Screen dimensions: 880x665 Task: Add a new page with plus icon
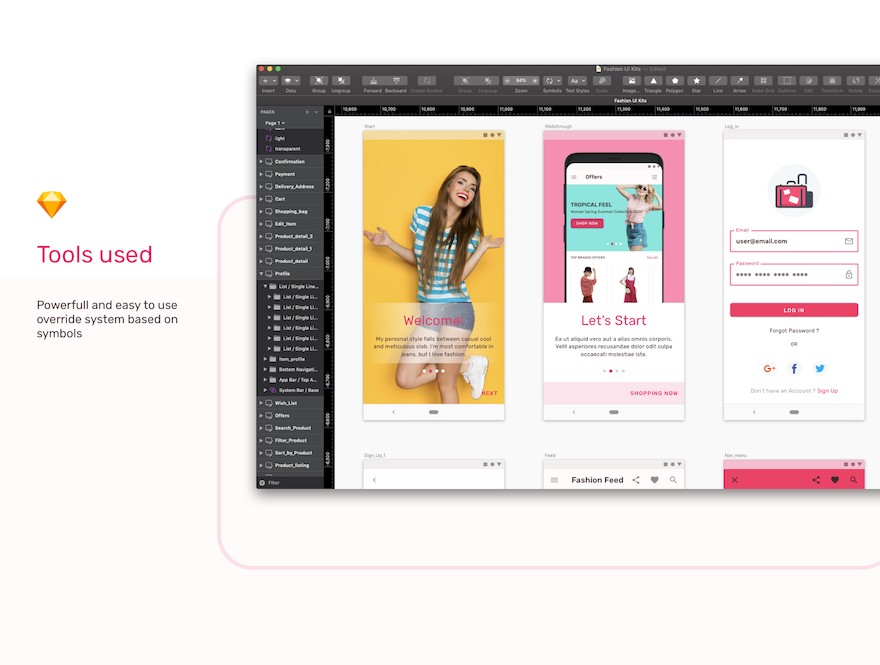point(307,112)
